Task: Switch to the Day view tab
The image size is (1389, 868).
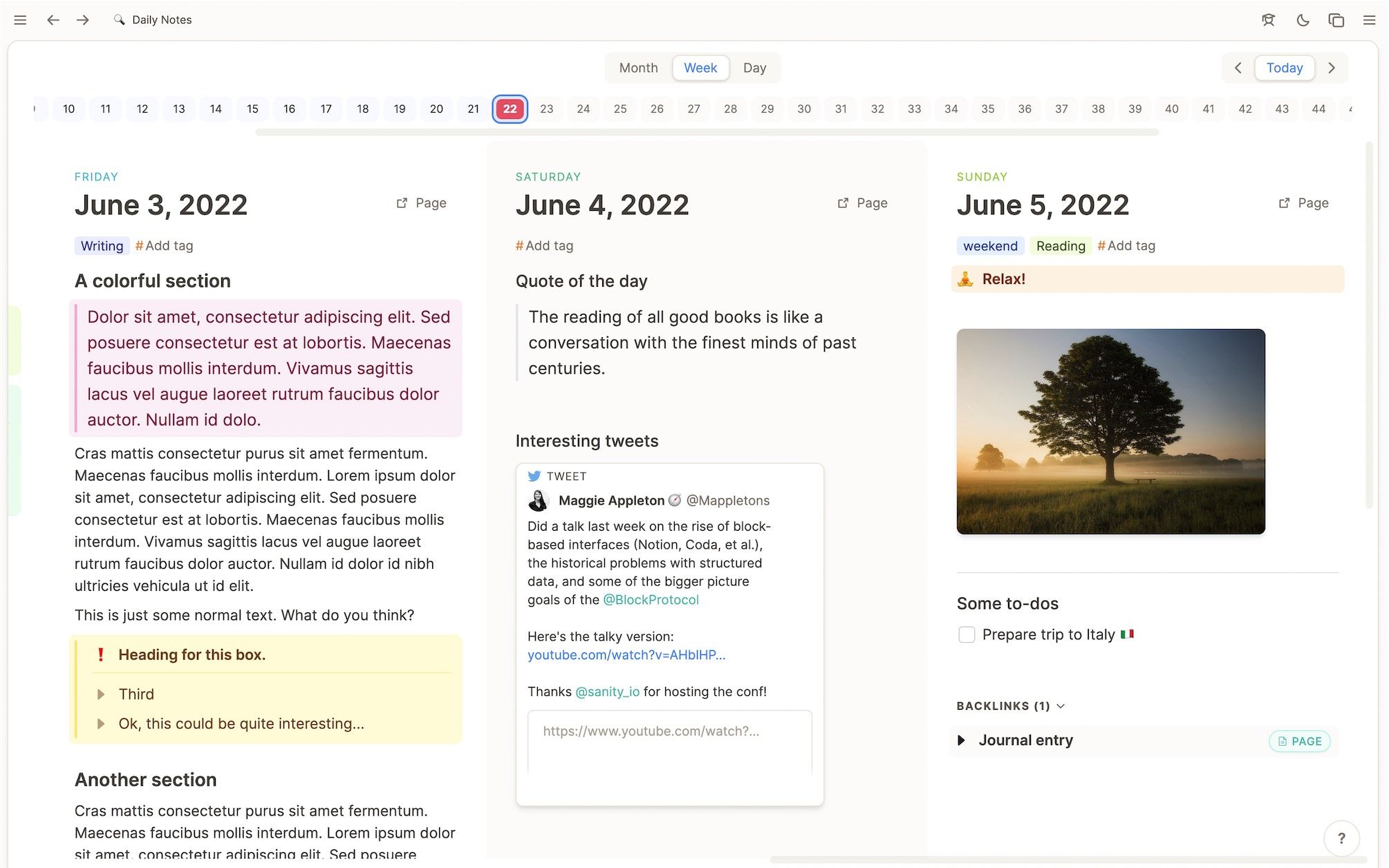Action: coord(754,68)
